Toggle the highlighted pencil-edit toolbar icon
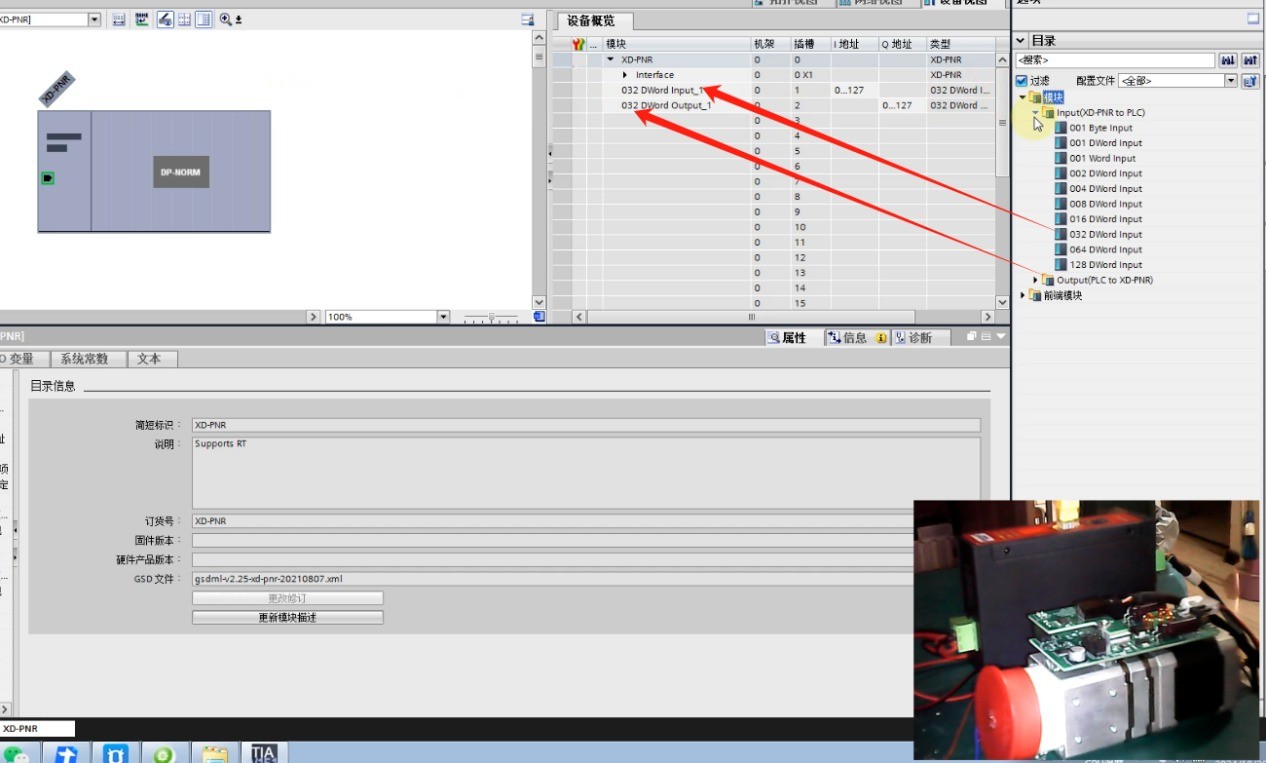Image resolution: width=1266 pixels, height=763 pixels. click(165, 19)
